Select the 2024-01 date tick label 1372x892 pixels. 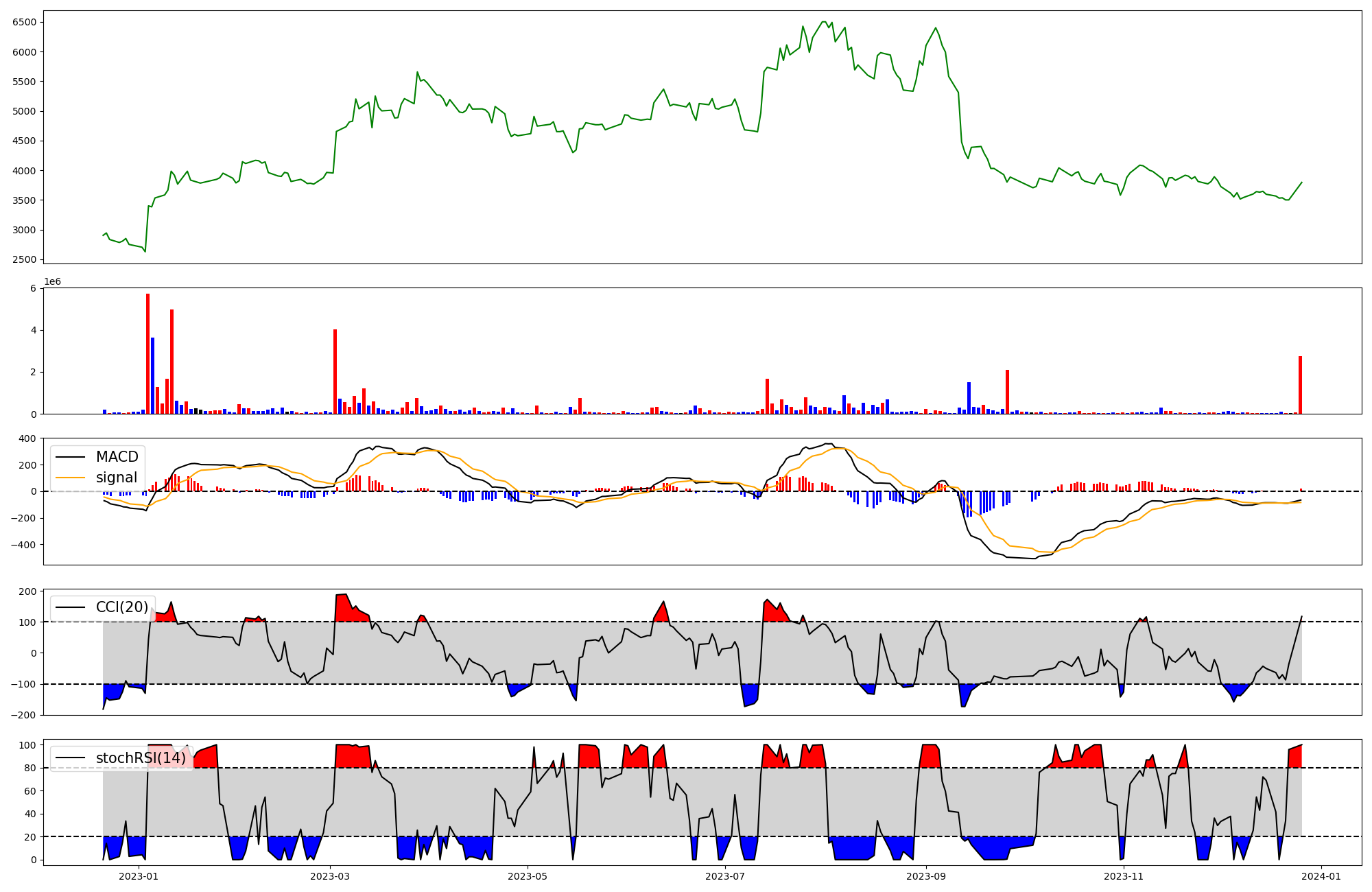point(1321,876)
